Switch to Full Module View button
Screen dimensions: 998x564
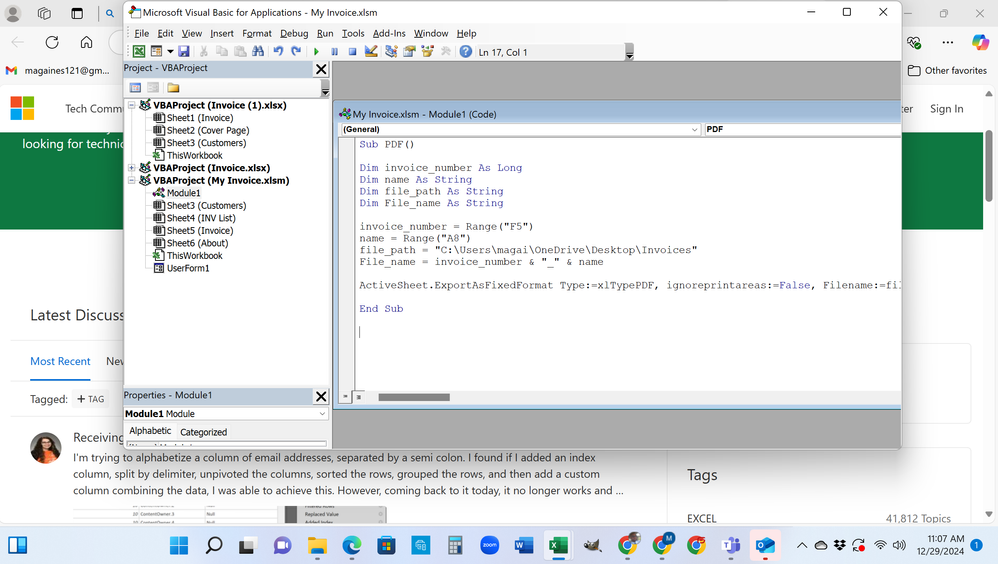coord(358,397)
